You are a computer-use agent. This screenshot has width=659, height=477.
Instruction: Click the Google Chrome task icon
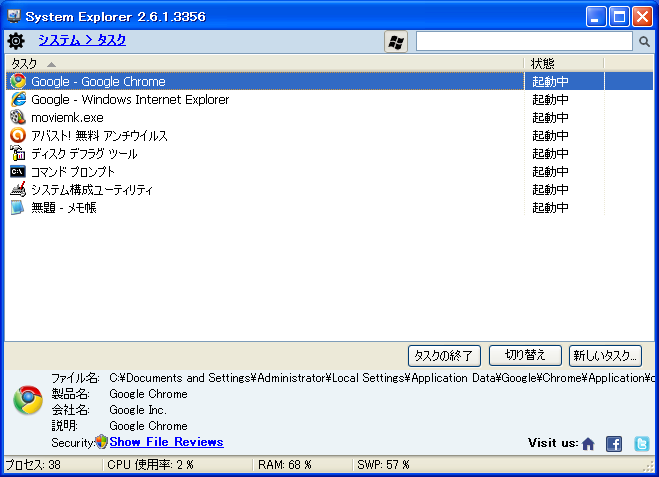click(x=18, y=81)
